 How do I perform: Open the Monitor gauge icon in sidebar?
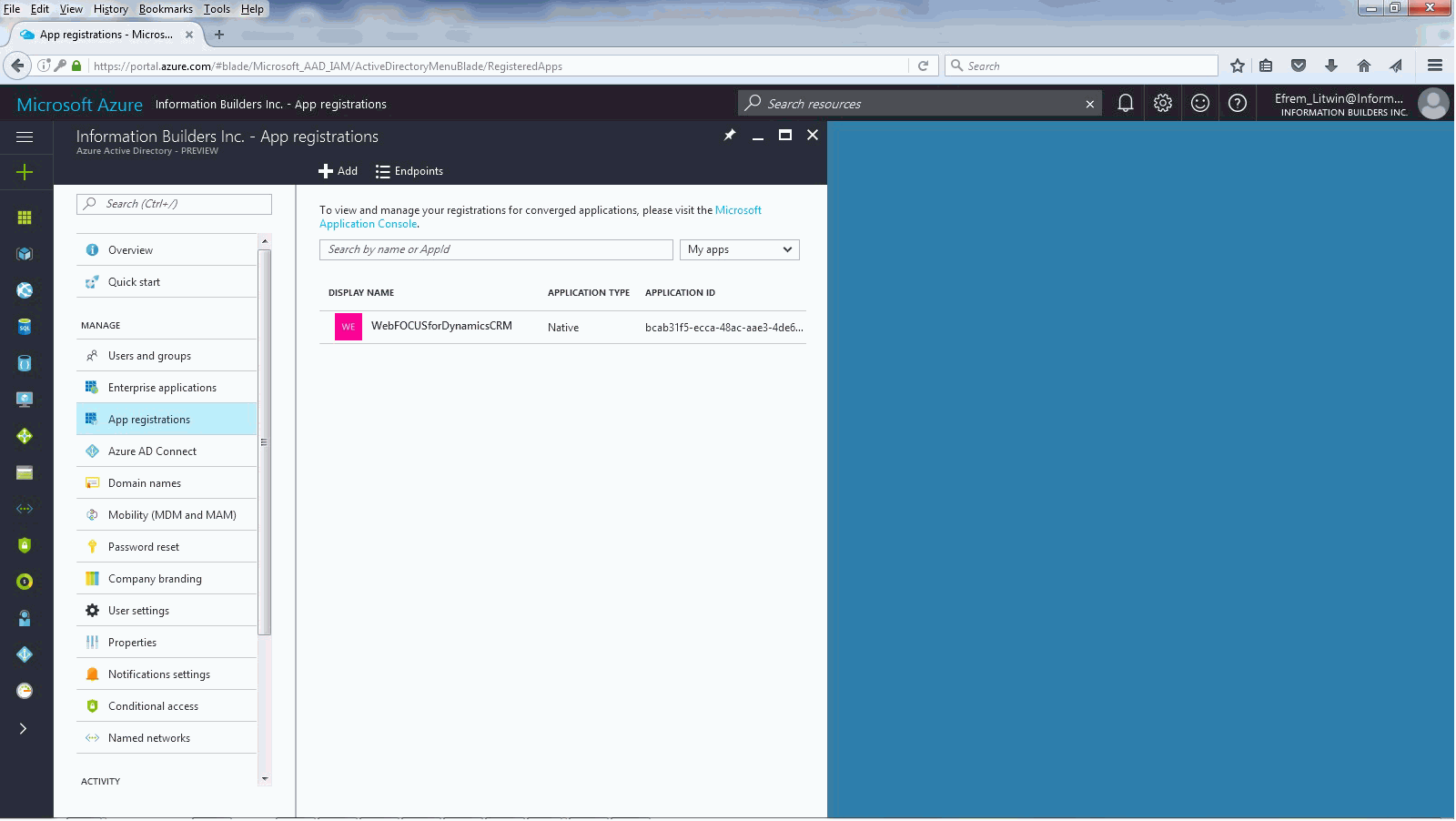[25, 691]
